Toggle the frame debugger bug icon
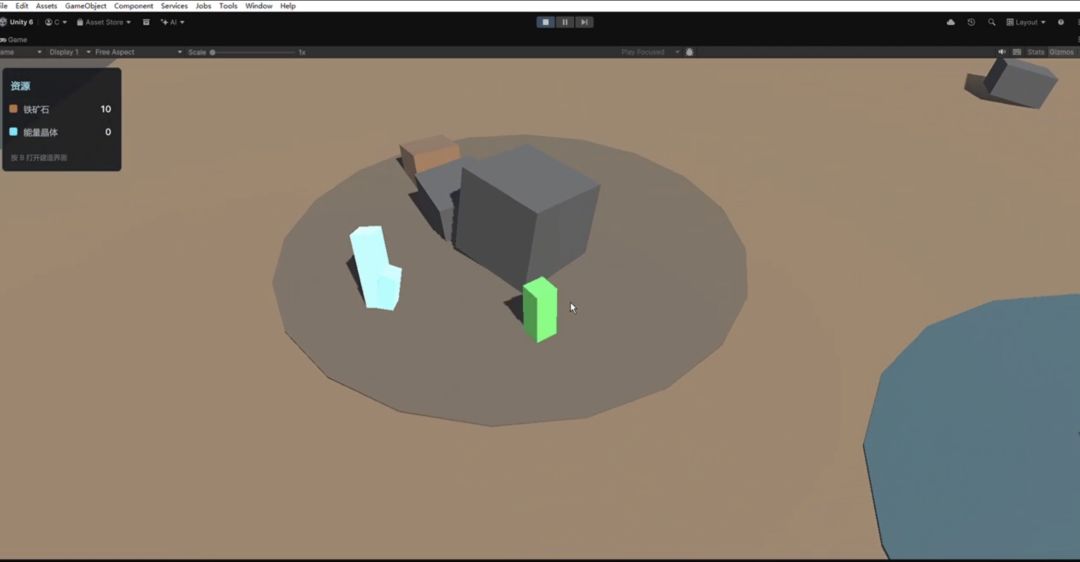The height and width of the screenshot is (562, 1080). click(689, 52)
